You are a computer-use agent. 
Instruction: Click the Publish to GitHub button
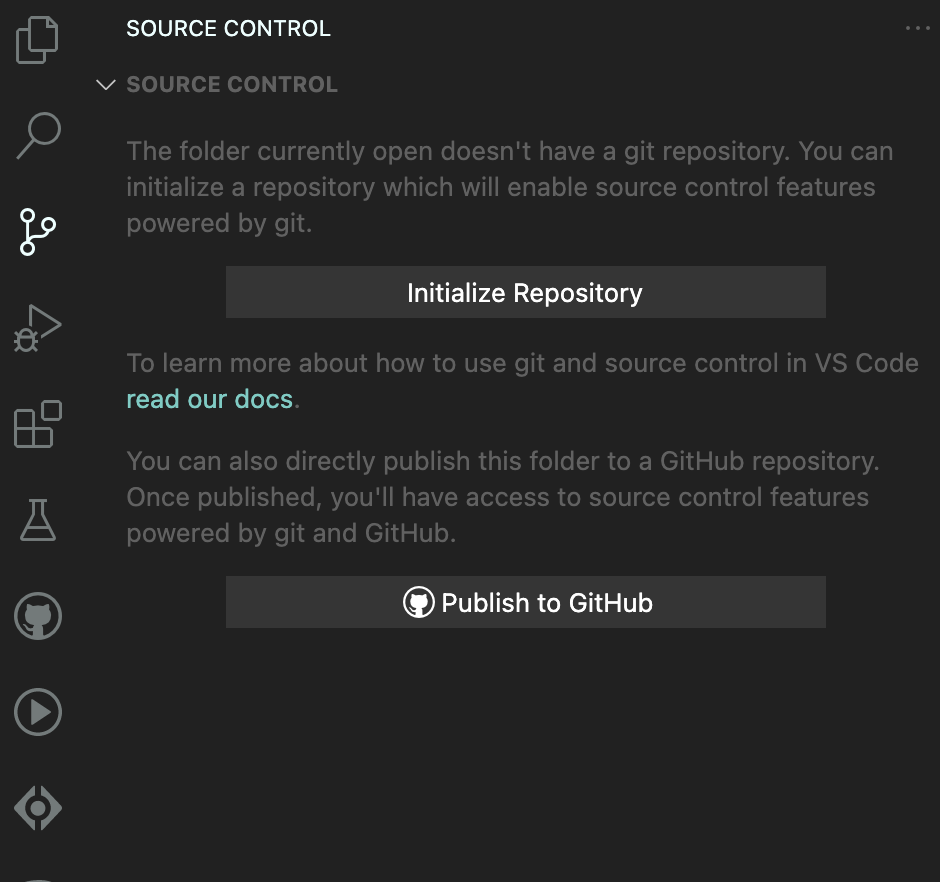525,602
